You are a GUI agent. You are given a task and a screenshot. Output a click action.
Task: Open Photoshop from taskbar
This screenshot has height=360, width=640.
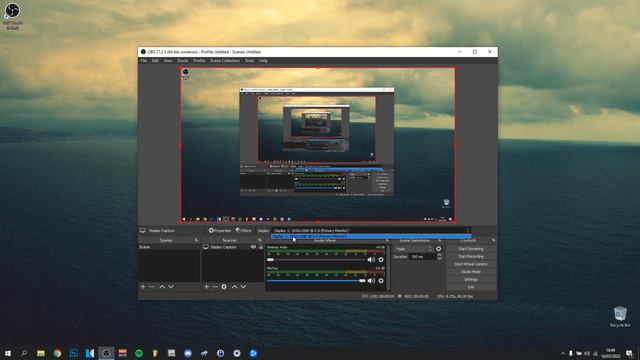[x=73, y=353]
